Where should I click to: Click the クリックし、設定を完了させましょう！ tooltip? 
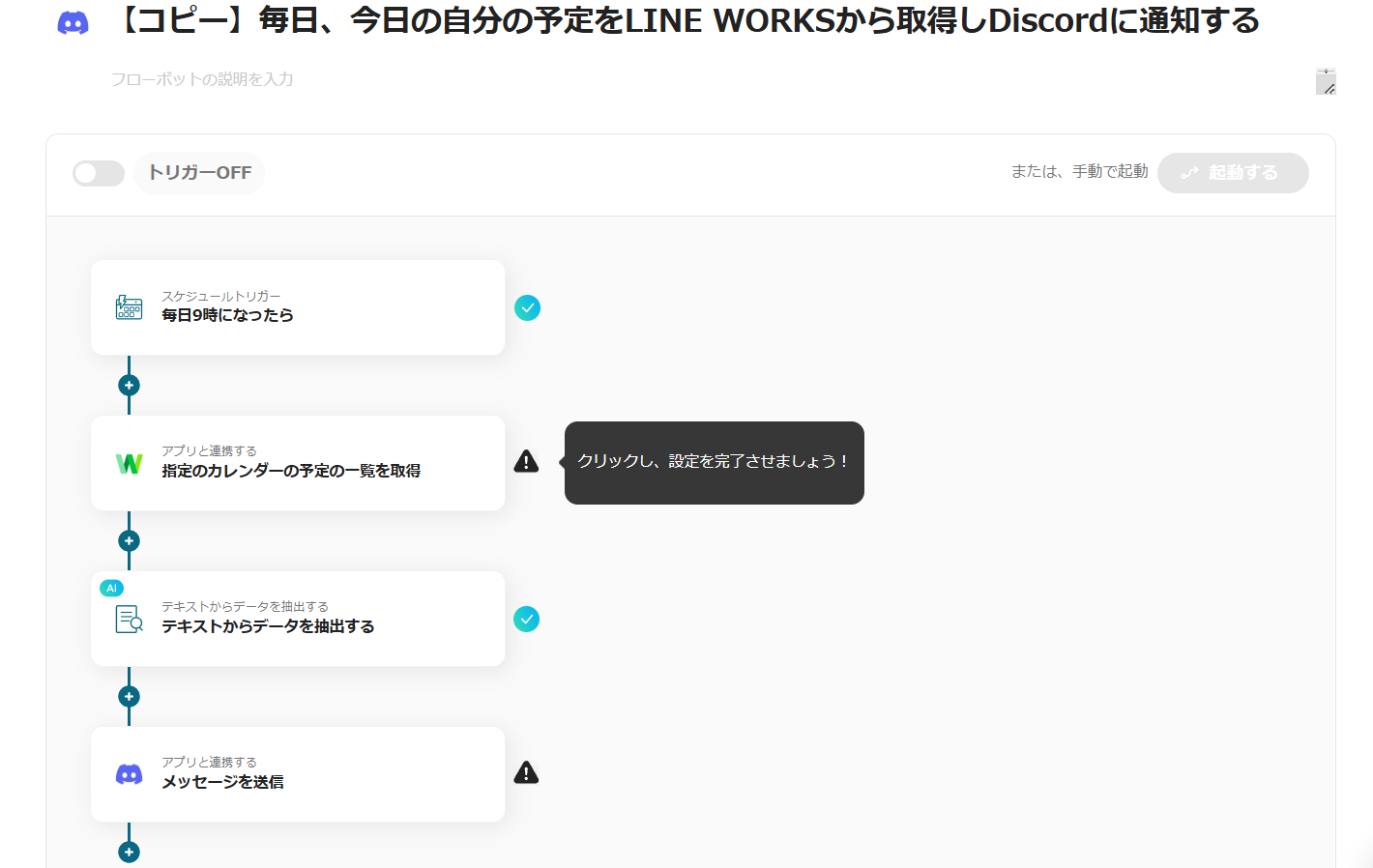(x=715, y=462)
